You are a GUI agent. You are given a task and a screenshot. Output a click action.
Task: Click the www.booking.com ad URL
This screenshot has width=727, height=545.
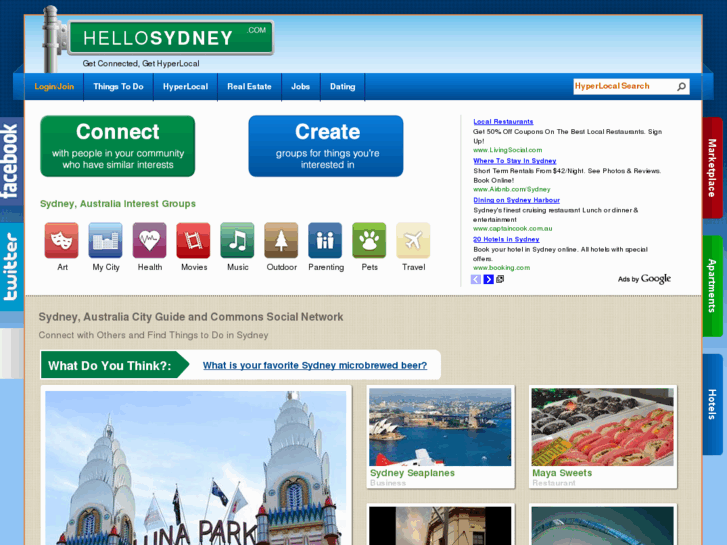click(x=501, y=268)
